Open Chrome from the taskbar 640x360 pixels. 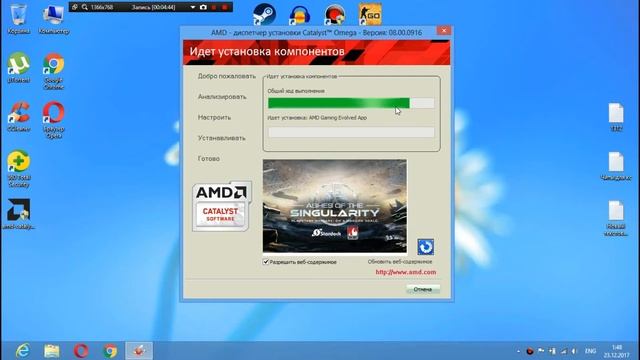coord(110,351)
